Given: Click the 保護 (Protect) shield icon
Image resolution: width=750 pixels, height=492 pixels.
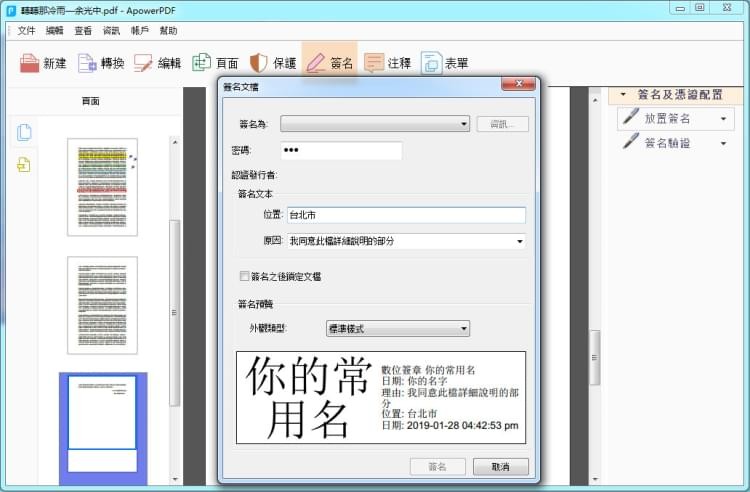Looking at the screenshot, I should point(258,63).
